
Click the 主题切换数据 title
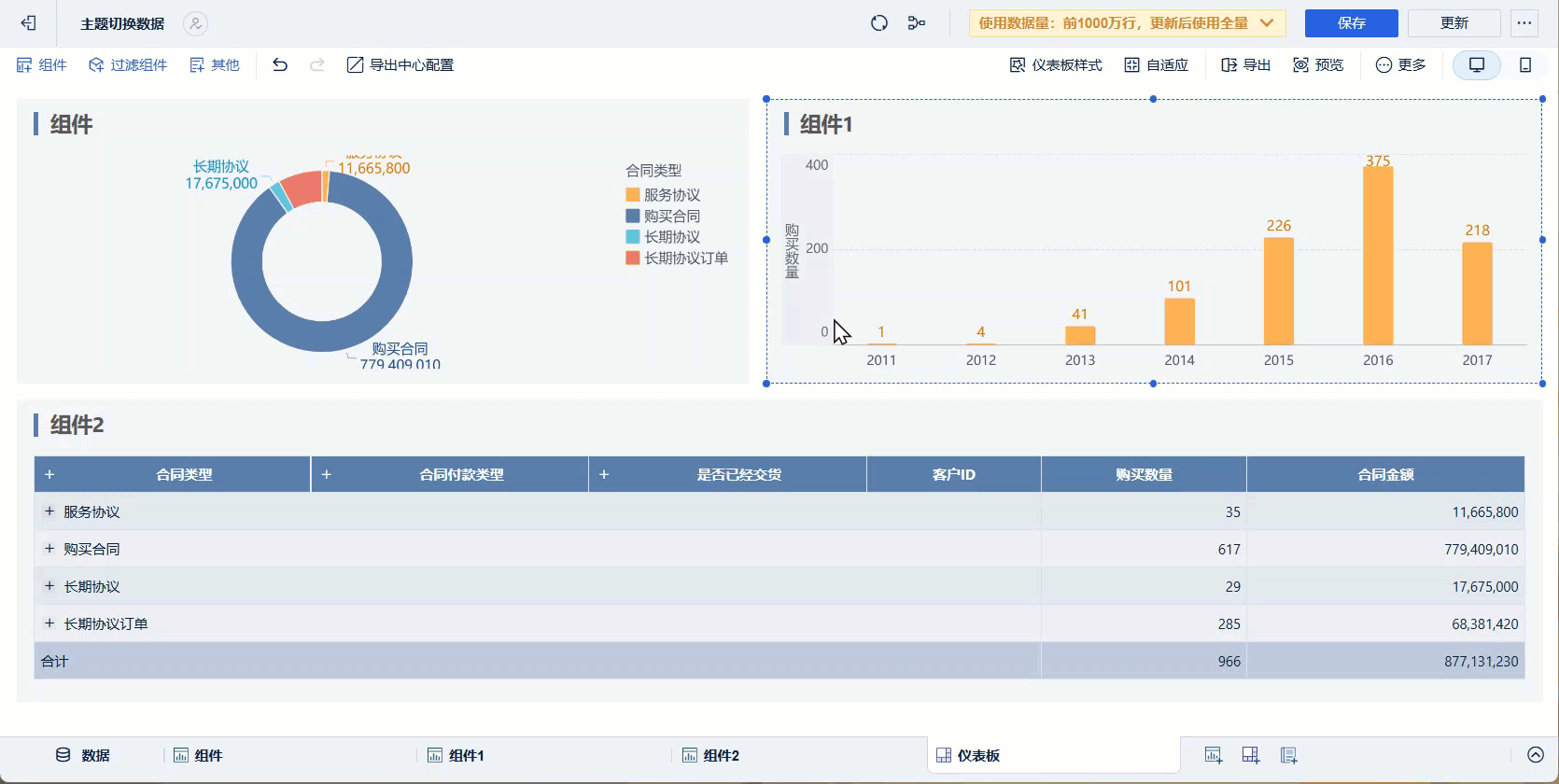(122, 24)
